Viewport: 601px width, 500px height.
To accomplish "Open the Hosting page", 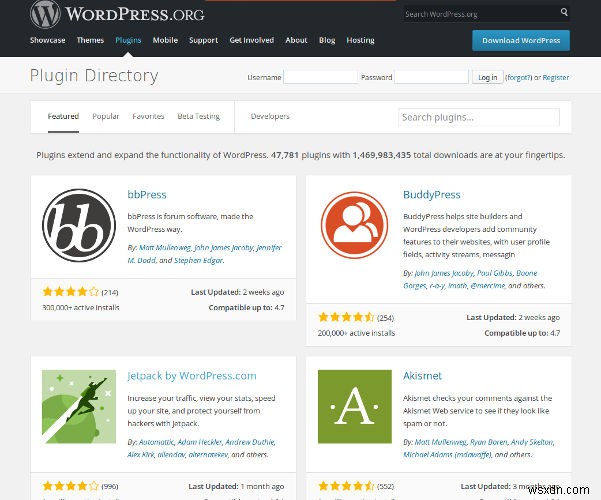I will click(360, 40).
